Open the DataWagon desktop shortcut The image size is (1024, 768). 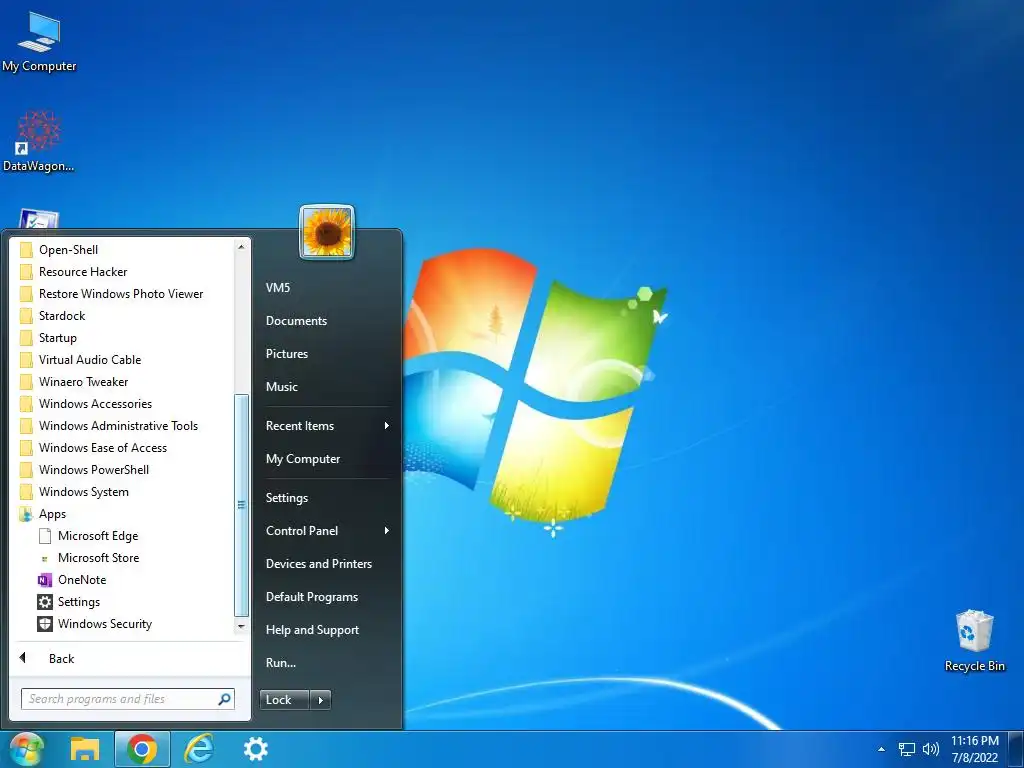[39, 140]
